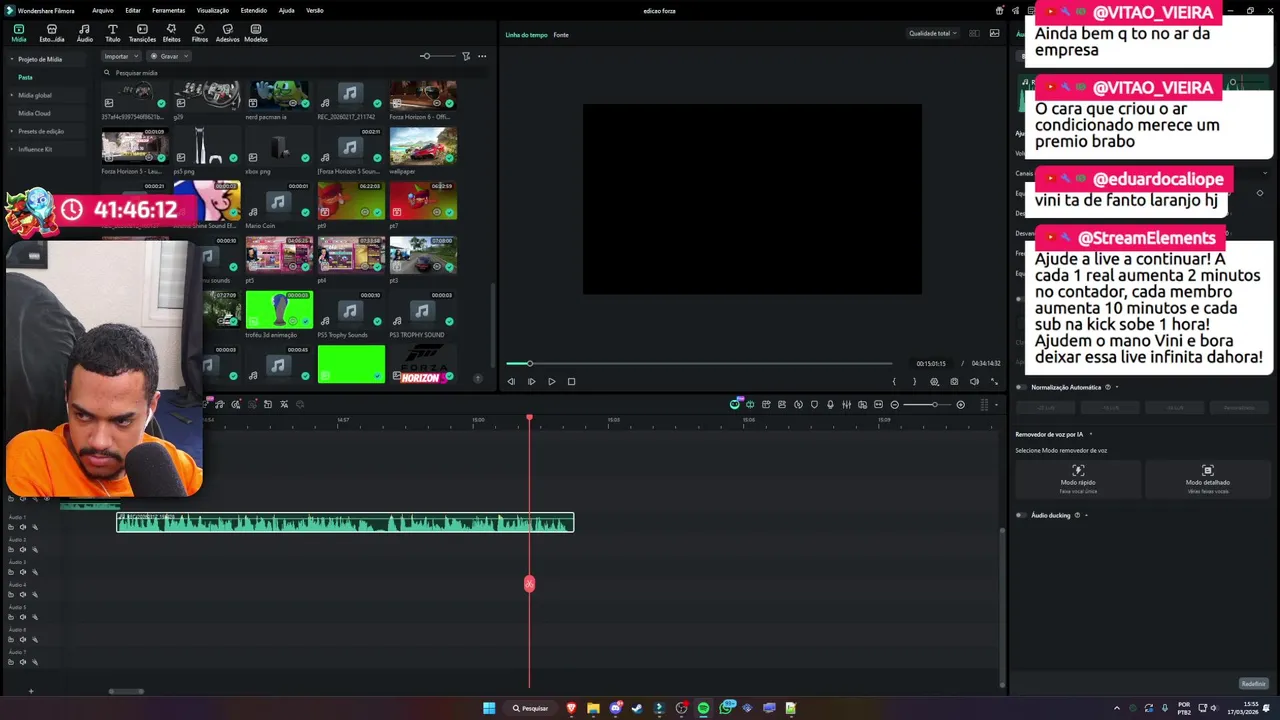This screenshot has width=1280, height=720.
Task: Expand the Áudio ducking section arrow
Action: coord(1086,515)
